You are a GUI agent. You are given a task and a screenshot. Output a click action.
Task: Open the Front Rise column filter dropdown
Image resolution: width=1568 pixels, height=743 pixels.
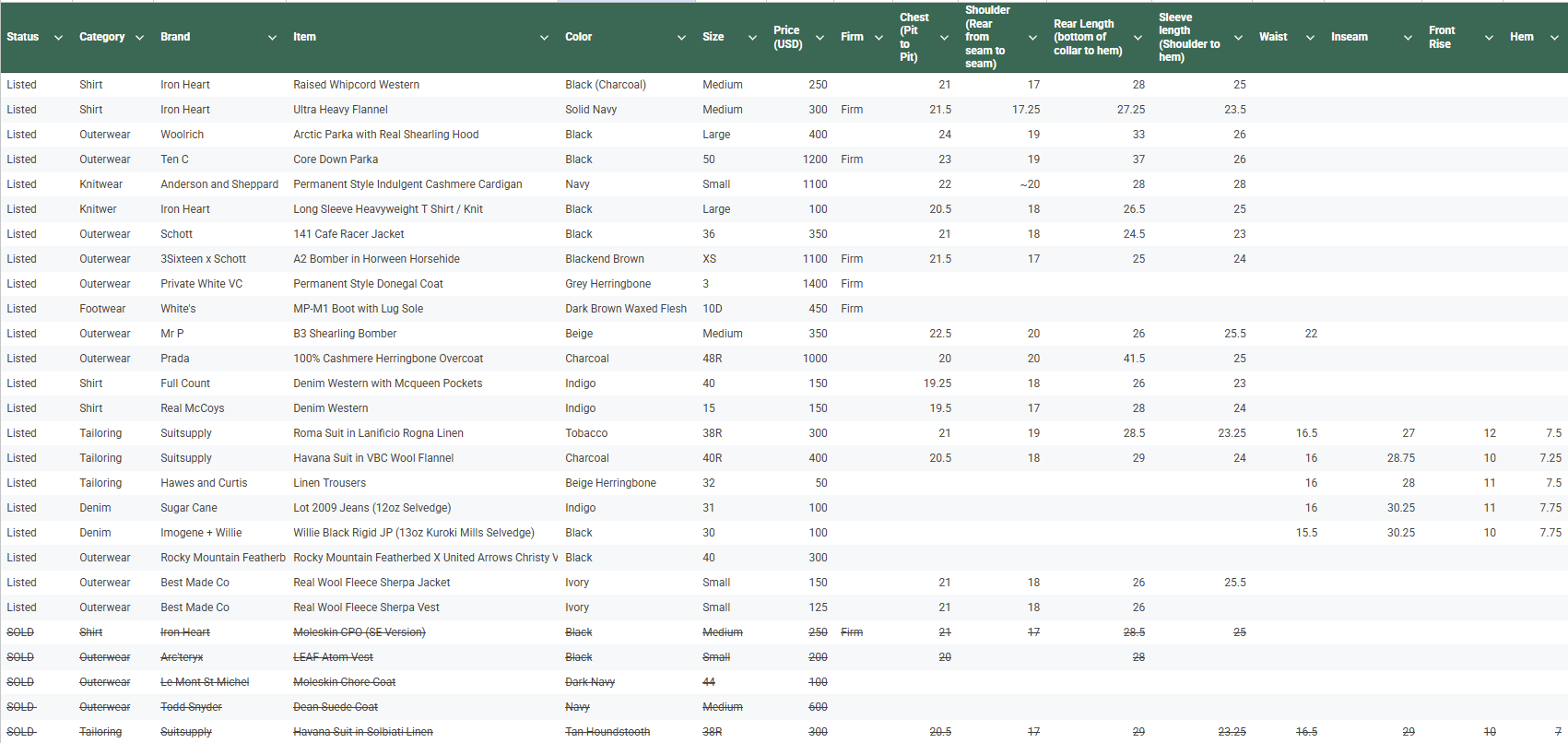pyautogui.click(x=1489, y=38)
